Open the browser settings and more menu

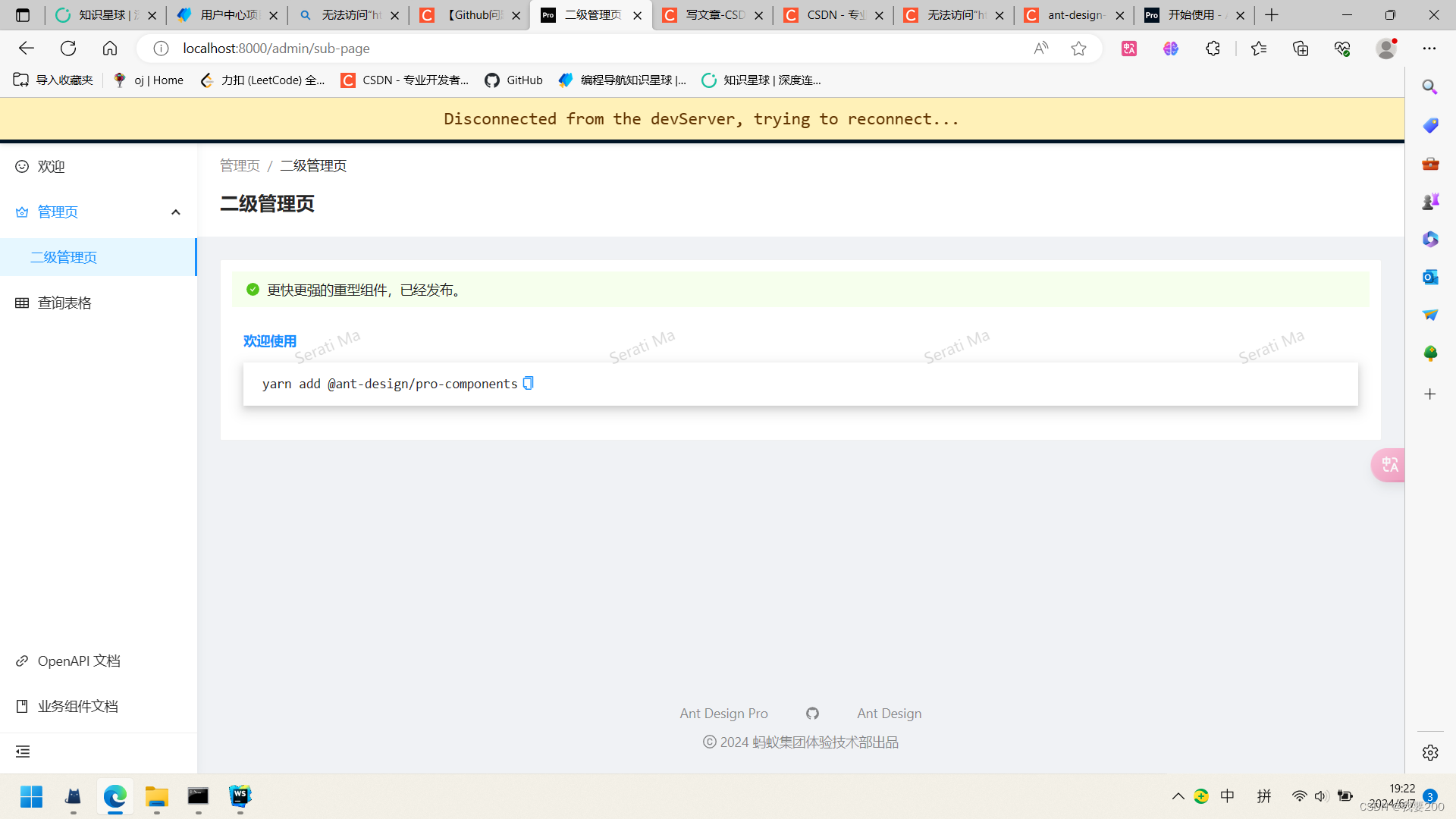(x=1429, y=49)
